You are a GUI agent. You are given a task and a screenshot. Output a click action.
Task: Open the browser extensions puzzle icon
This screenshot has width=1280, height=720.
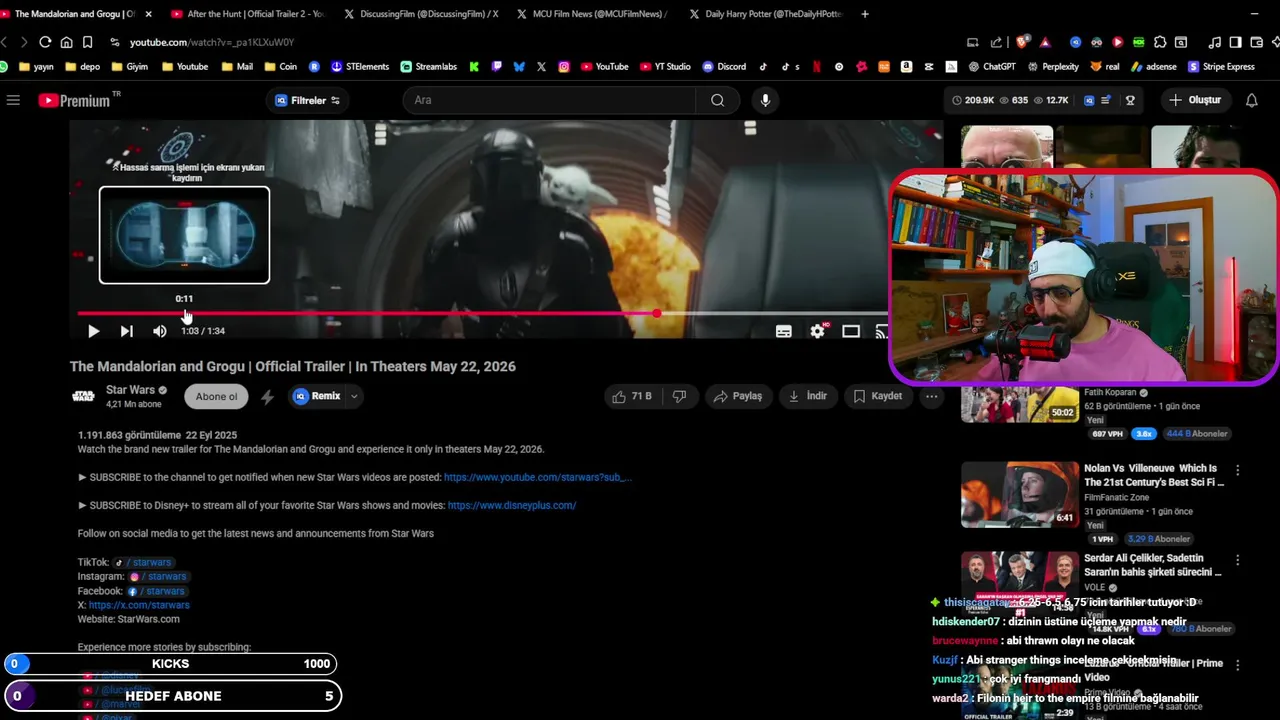1160,42
